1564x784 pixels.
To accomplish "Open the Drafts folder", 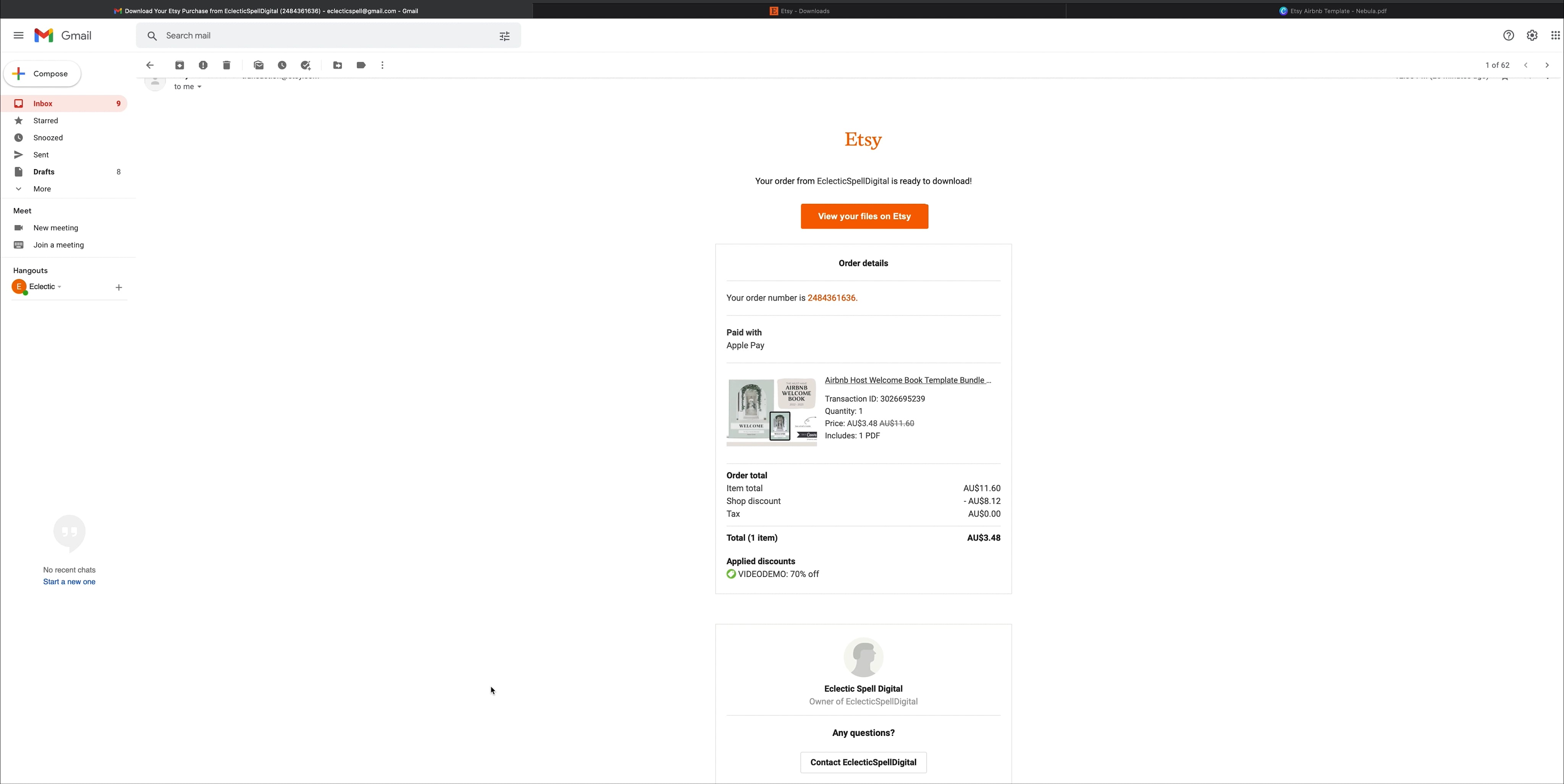I will (x=63, y=172).
